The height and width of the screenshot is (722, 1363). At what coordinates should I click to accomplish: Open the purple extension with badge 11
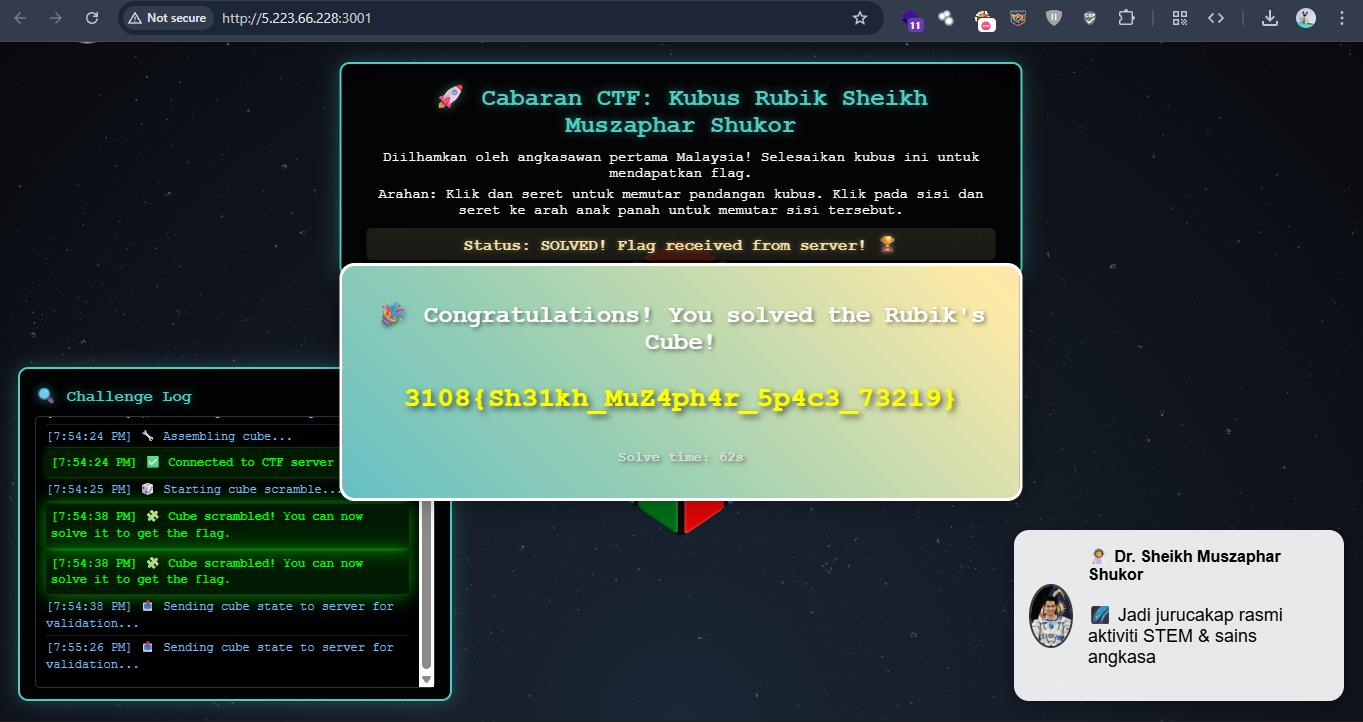click(x=912, y=19)
